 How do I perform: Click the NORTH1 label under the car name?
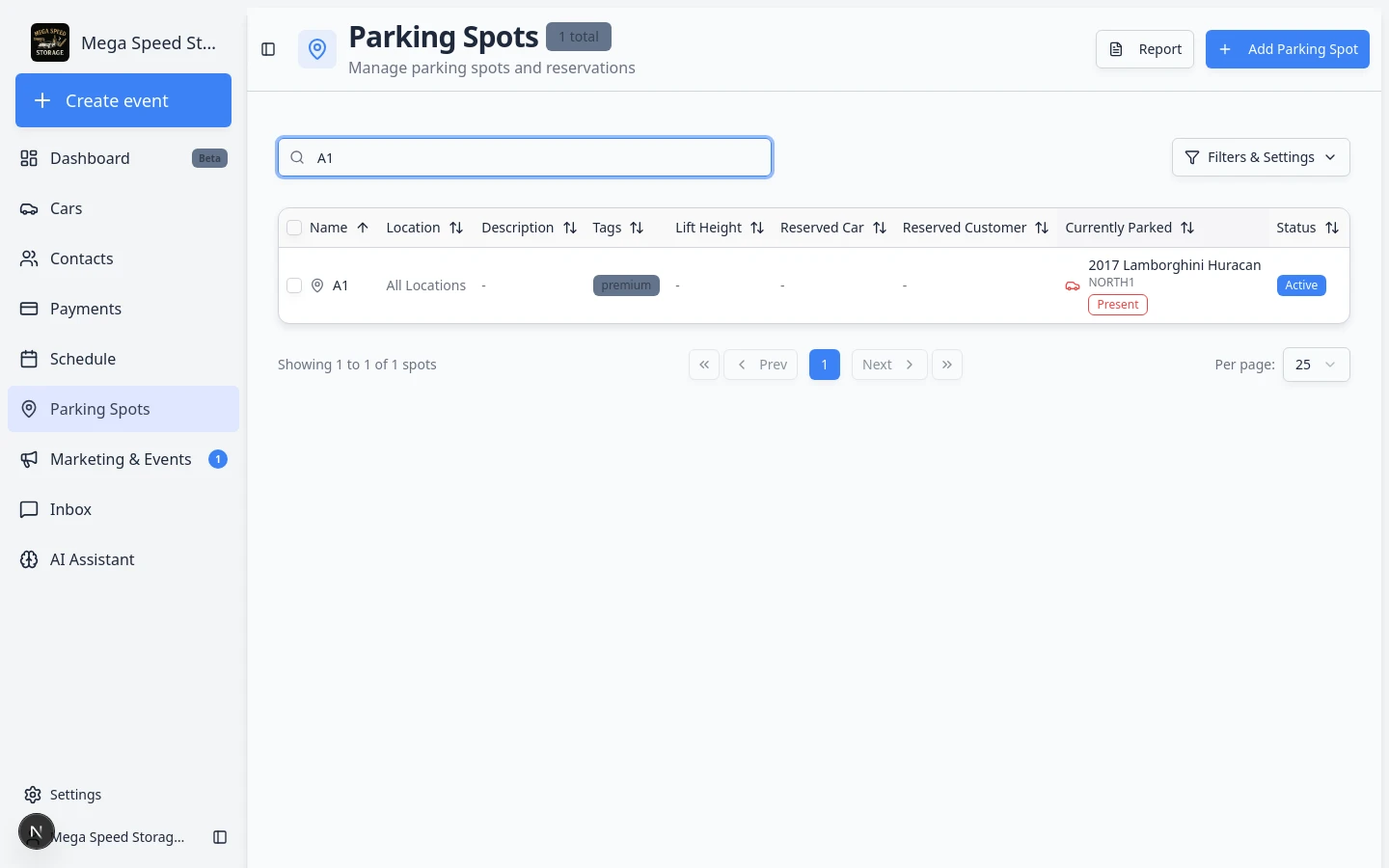click(1111, 283)
